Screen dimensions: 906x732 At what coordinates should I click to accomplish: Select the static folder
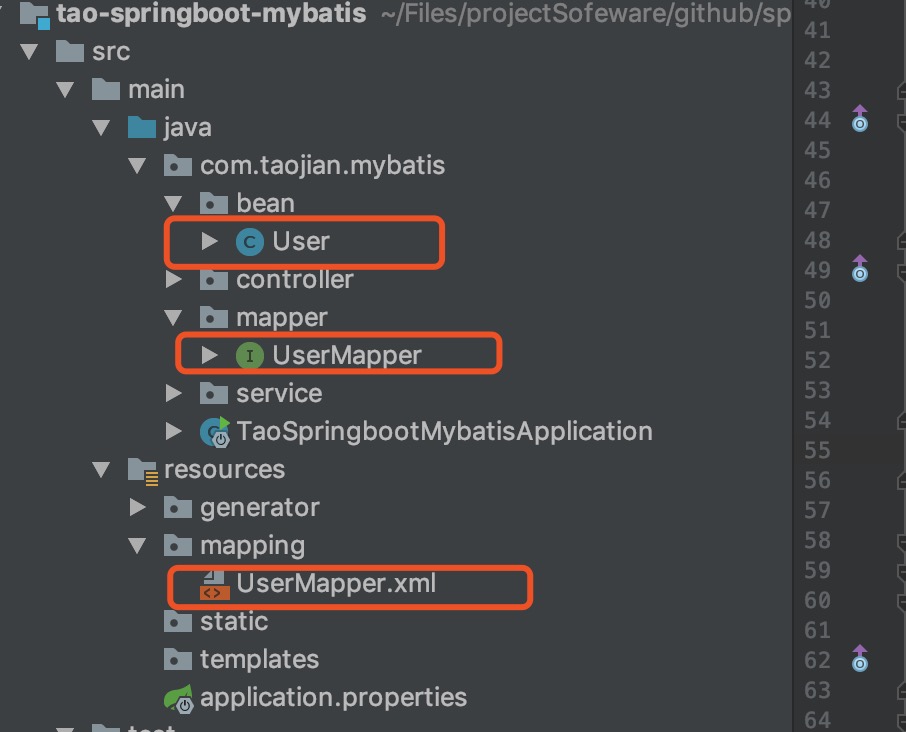click(x=233, y=622)
